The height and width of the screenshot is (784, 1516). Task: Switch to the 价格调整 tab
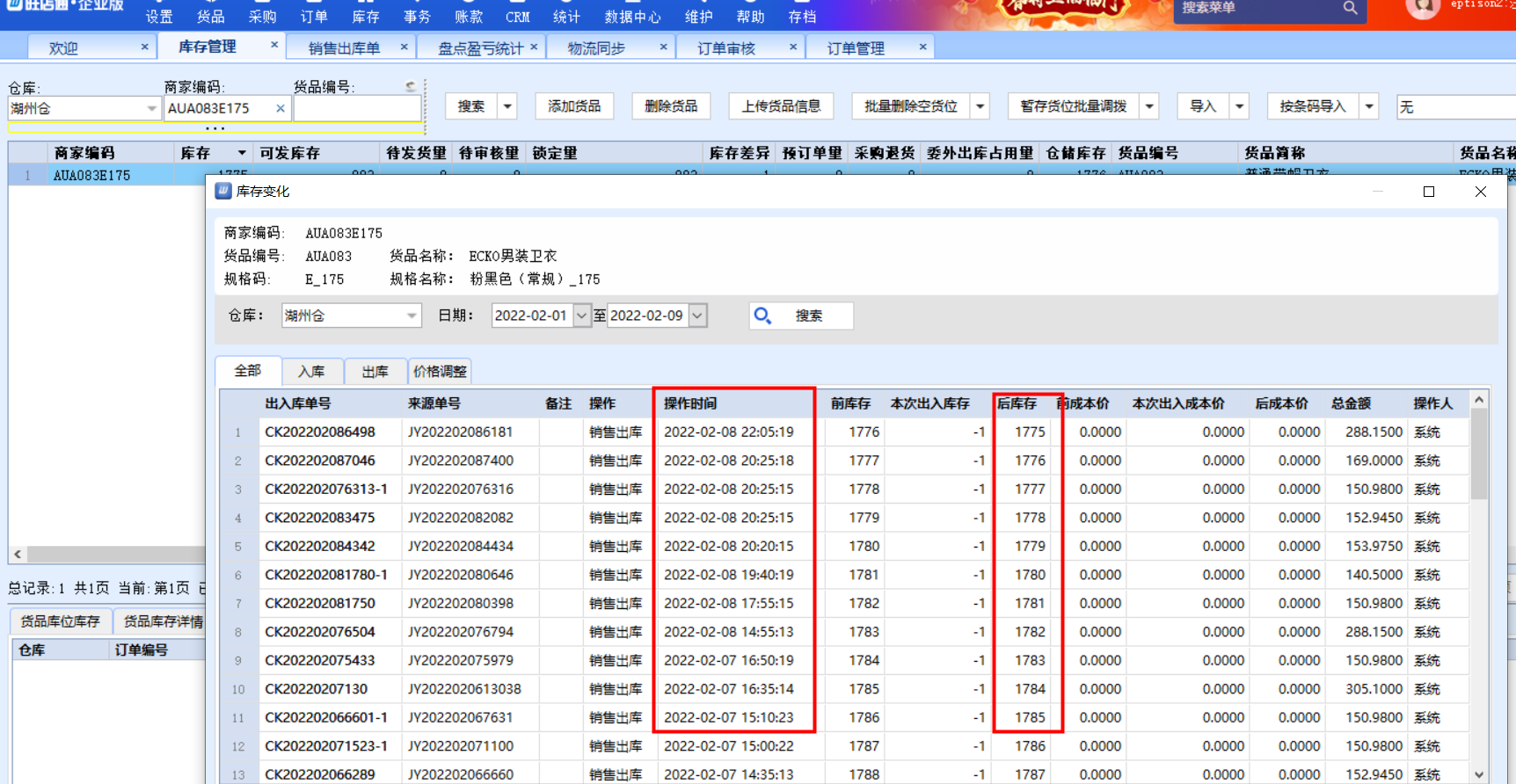440,372
